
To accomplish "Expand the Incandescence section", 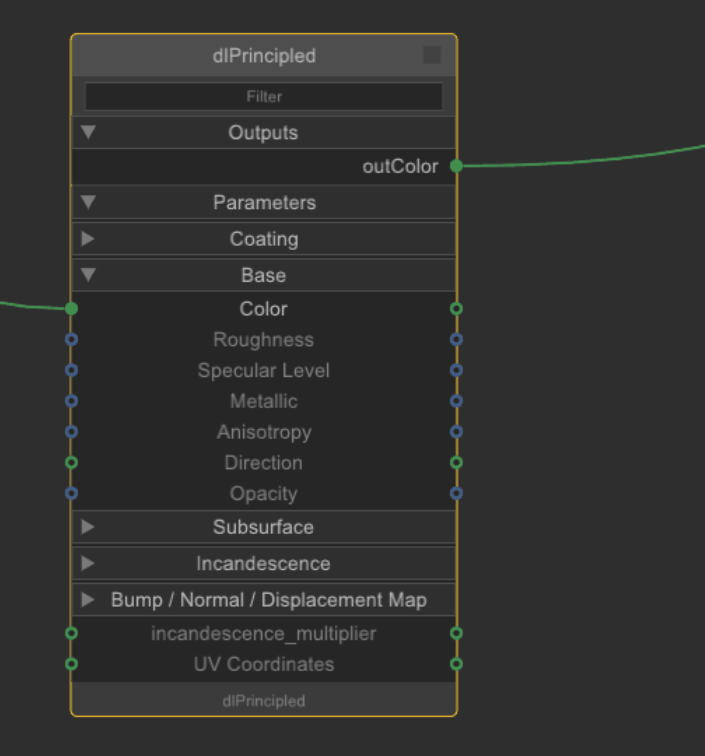I will point(88,563).
